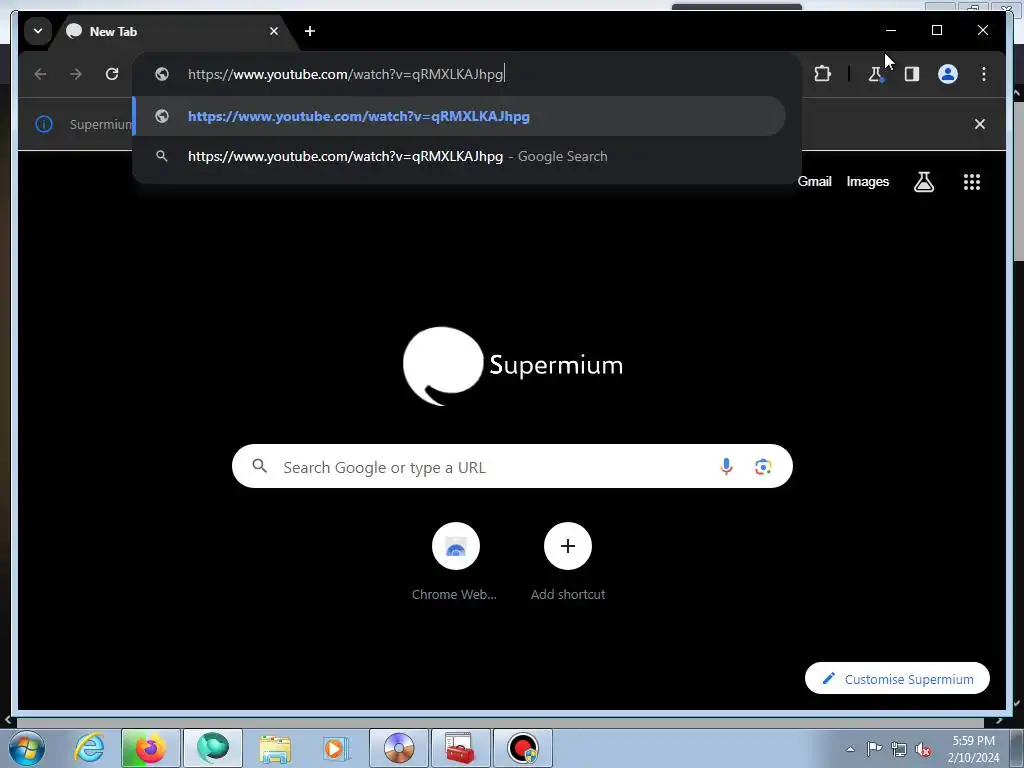Screen dimensions: 1024x768
Task: Show hidden tray icons arrow
Action: click(x=850, y=749)
